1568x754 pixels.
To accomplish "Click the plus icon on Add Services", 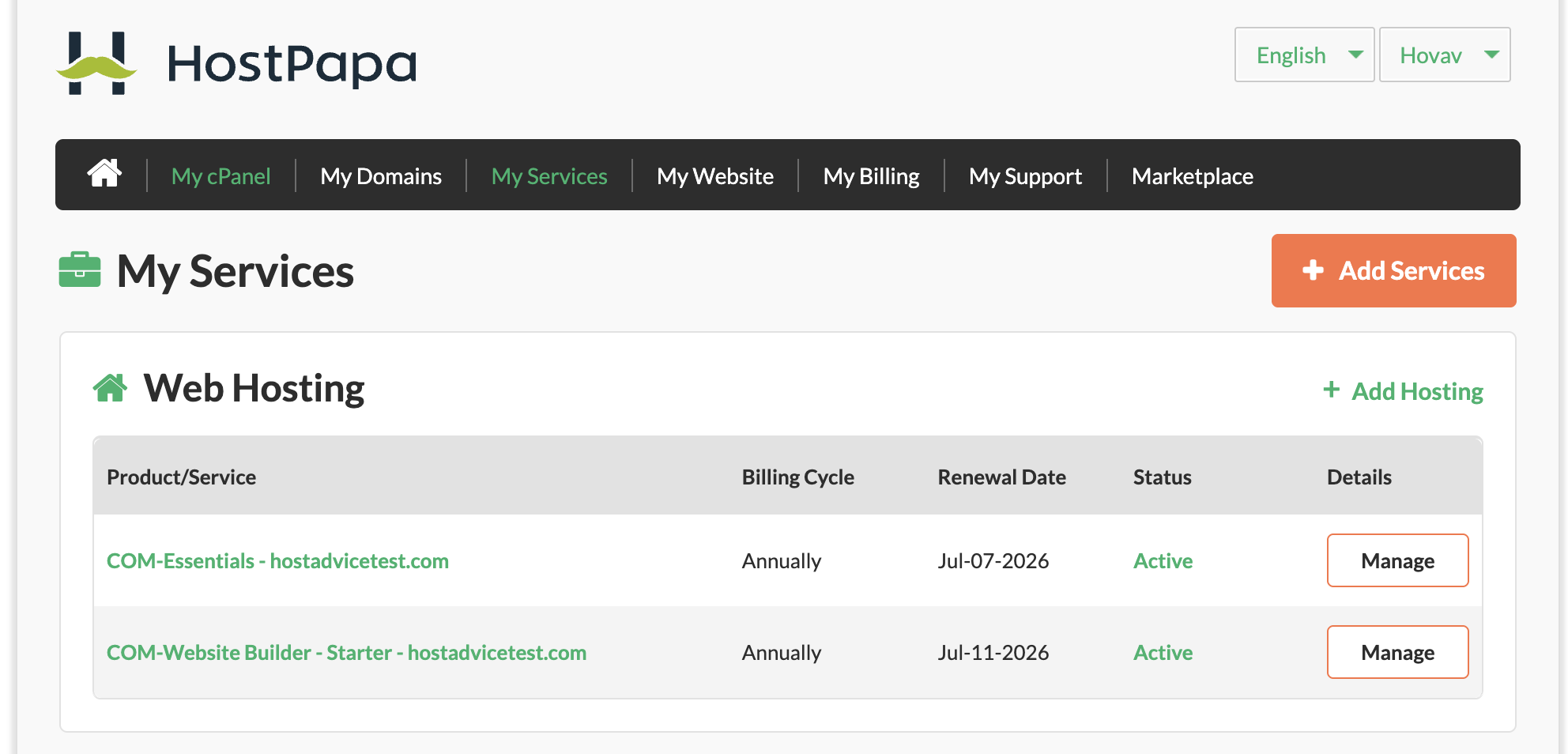I will 1313,270.
